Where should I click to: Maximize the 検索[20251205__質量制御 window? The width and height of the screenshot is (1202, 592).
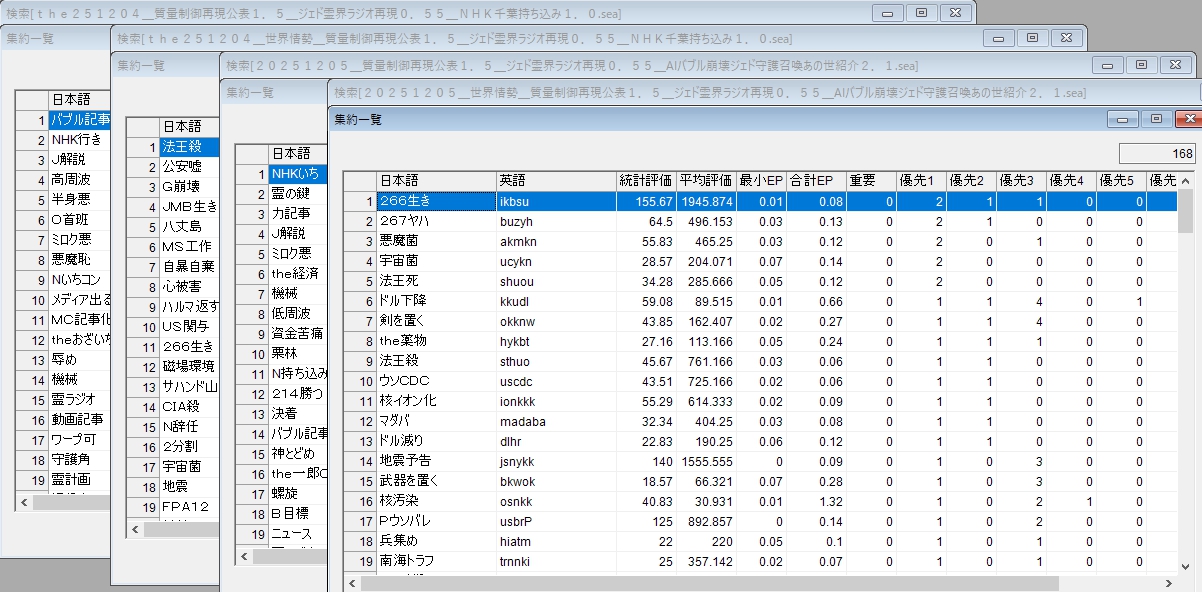pyautogui.click(x=1140, y=65)
